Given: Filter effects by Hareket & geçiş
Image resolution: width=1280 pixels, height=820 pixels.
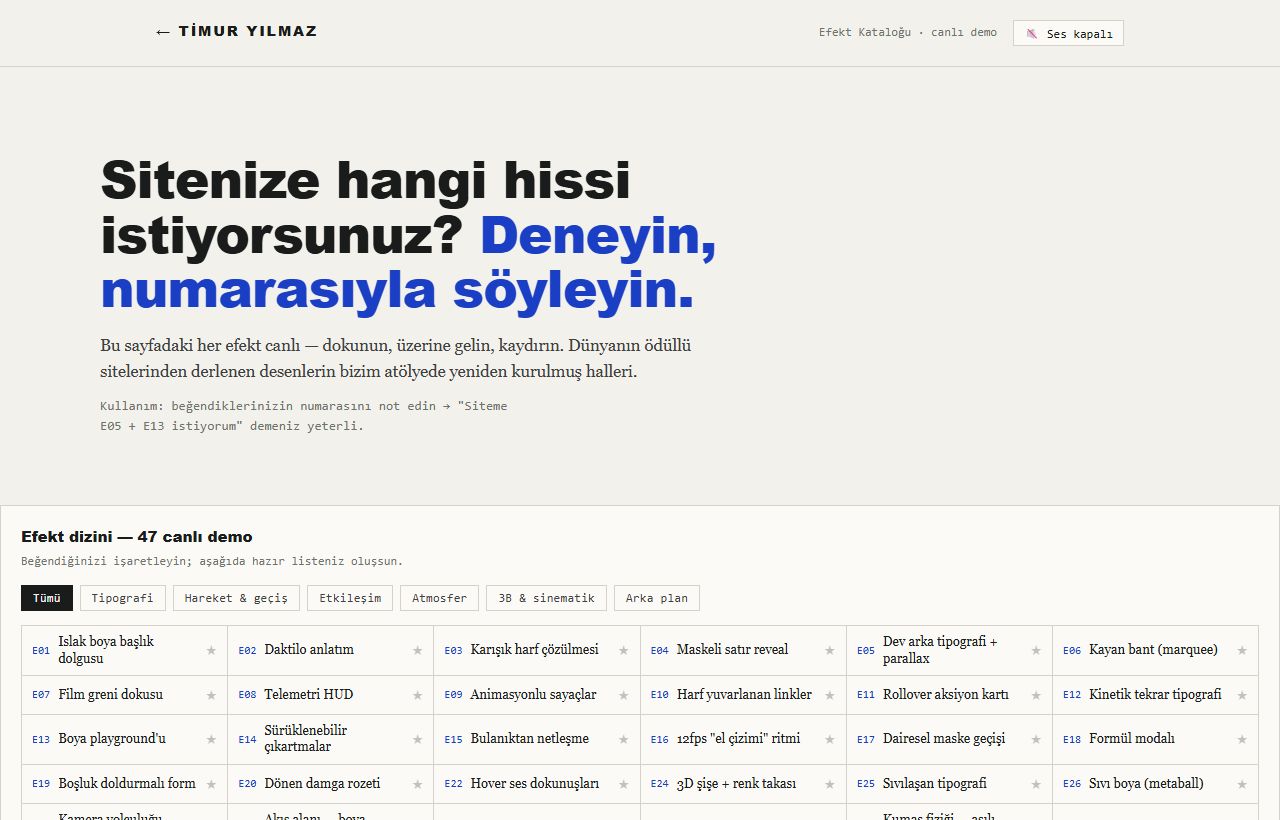Looking at the screenshot, I should pyautogui.click(x=236, y=598).
